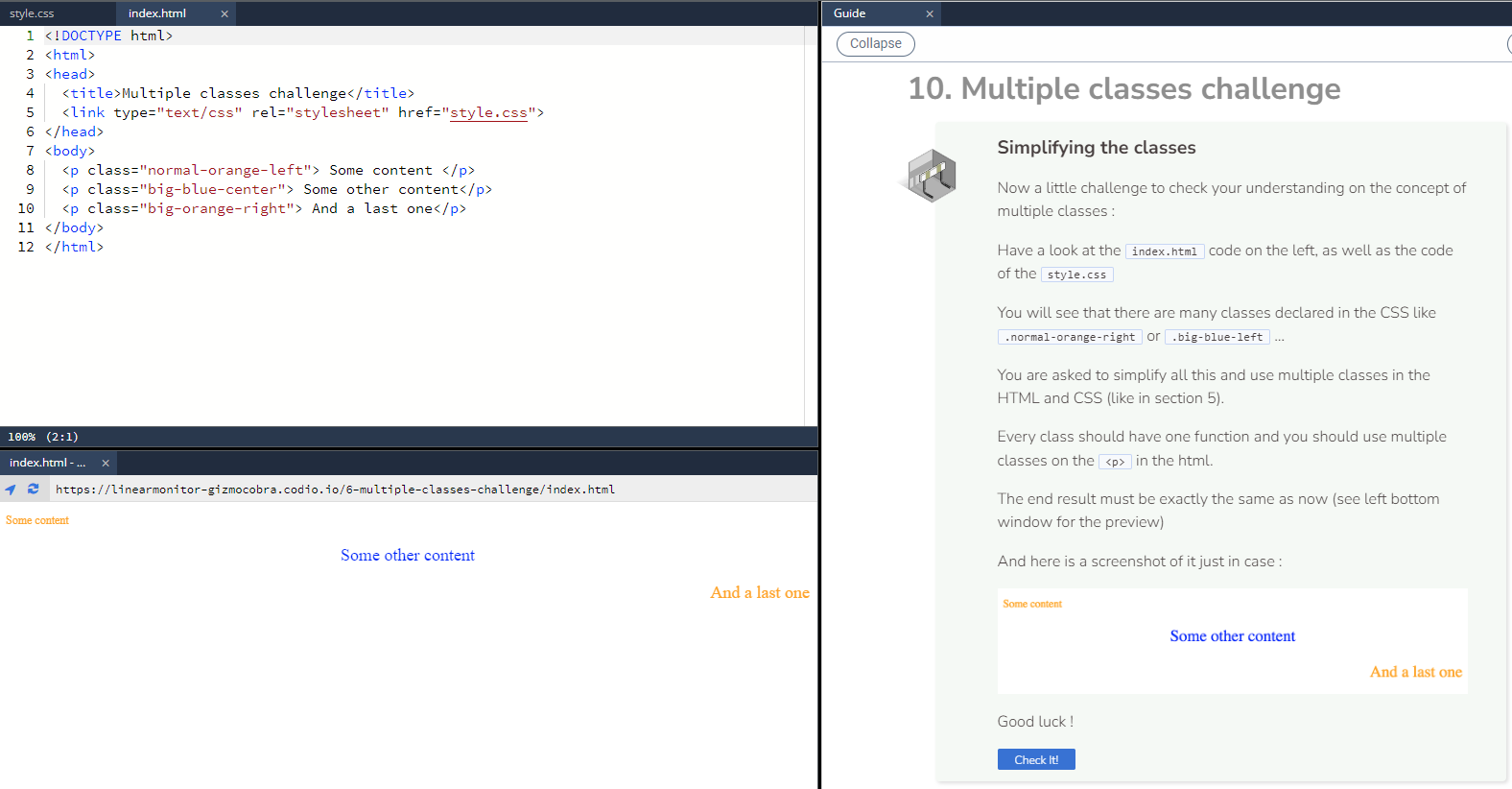Close the index.html preview tab
Viewport: 1512px width, 789px height.
106,463
